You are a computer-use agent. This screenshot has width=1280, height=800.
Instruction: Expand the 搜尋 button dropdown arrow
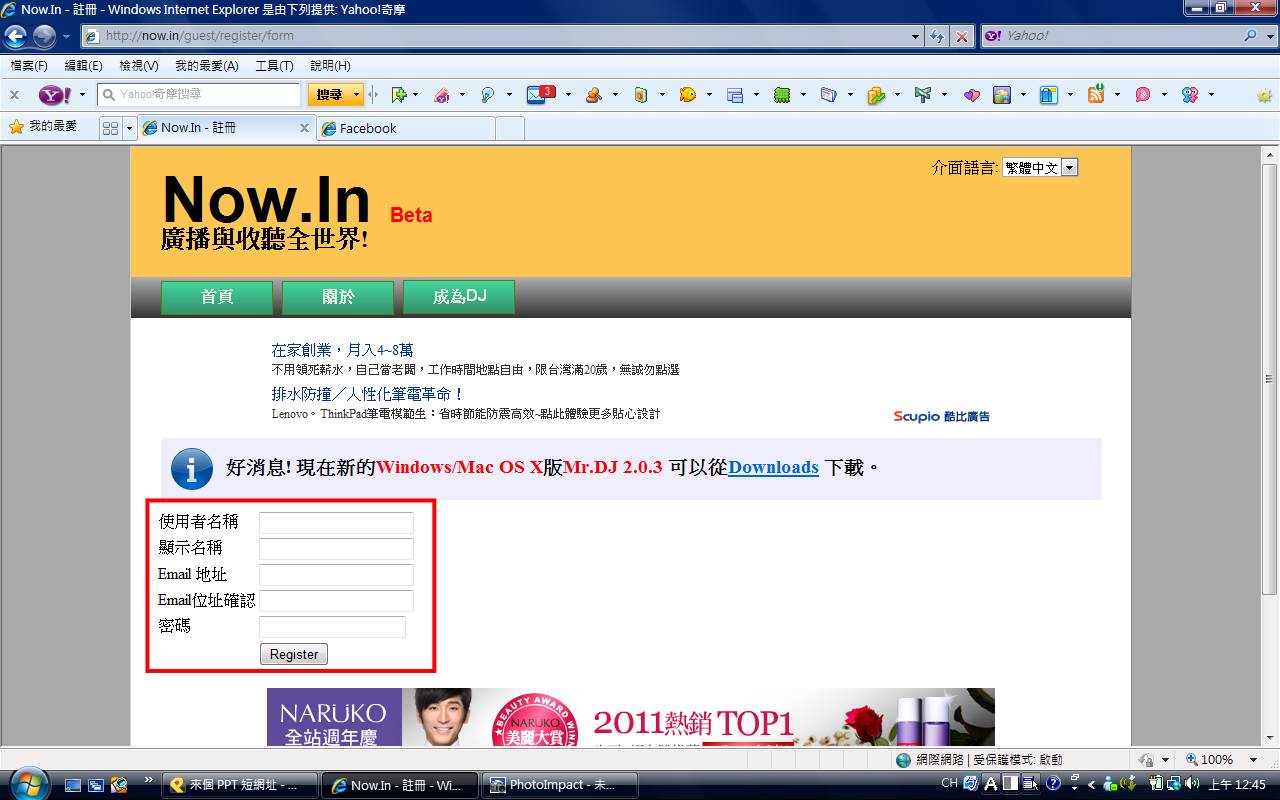(x=357, y=95)
